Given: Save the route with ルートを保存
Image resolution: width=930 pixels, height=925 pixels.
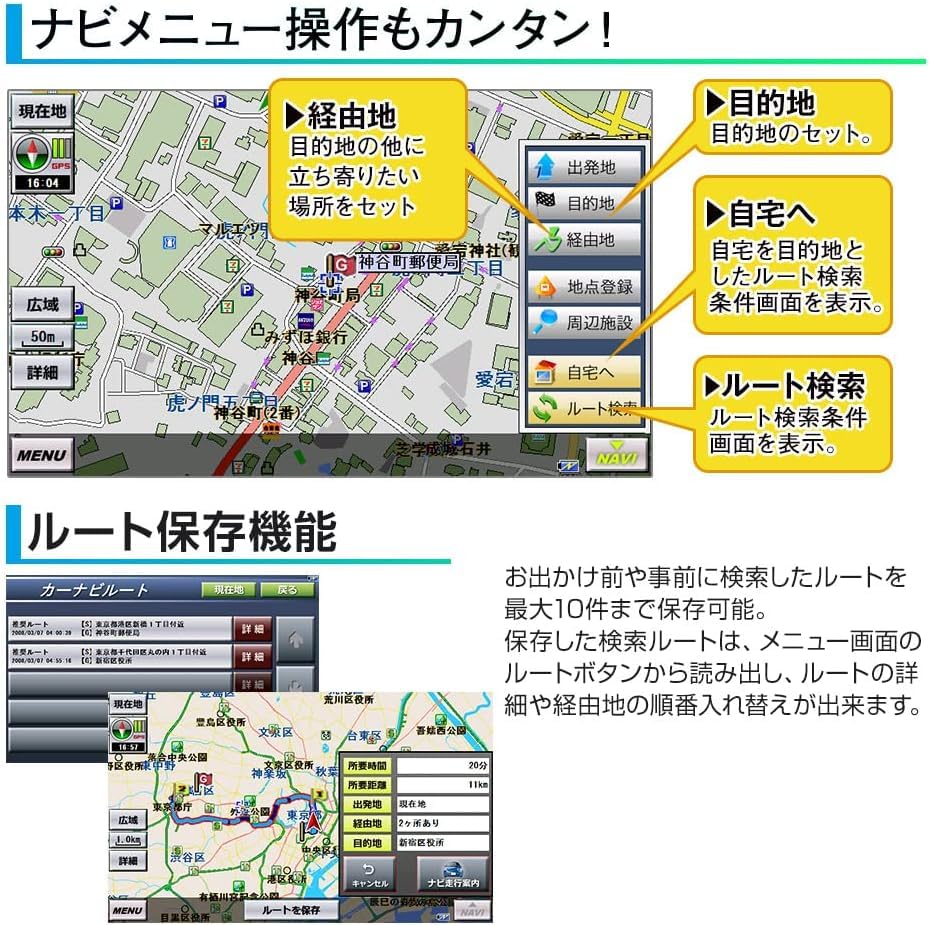Looking at the screenshot, I should 290,910.
